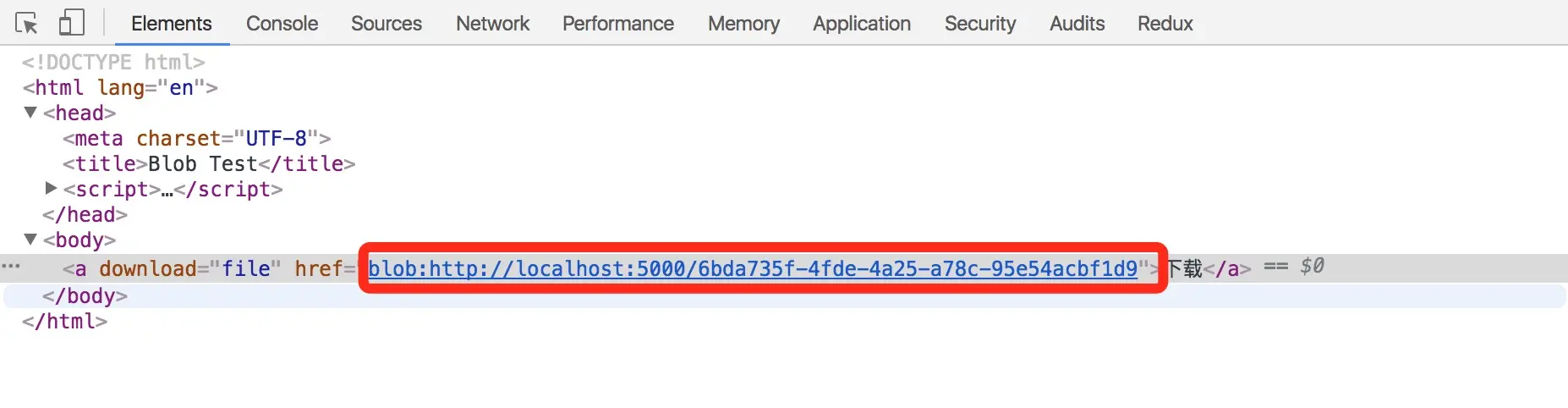Select the closing body tag line
1568x408 pixels.
click(x=85, y=295)
